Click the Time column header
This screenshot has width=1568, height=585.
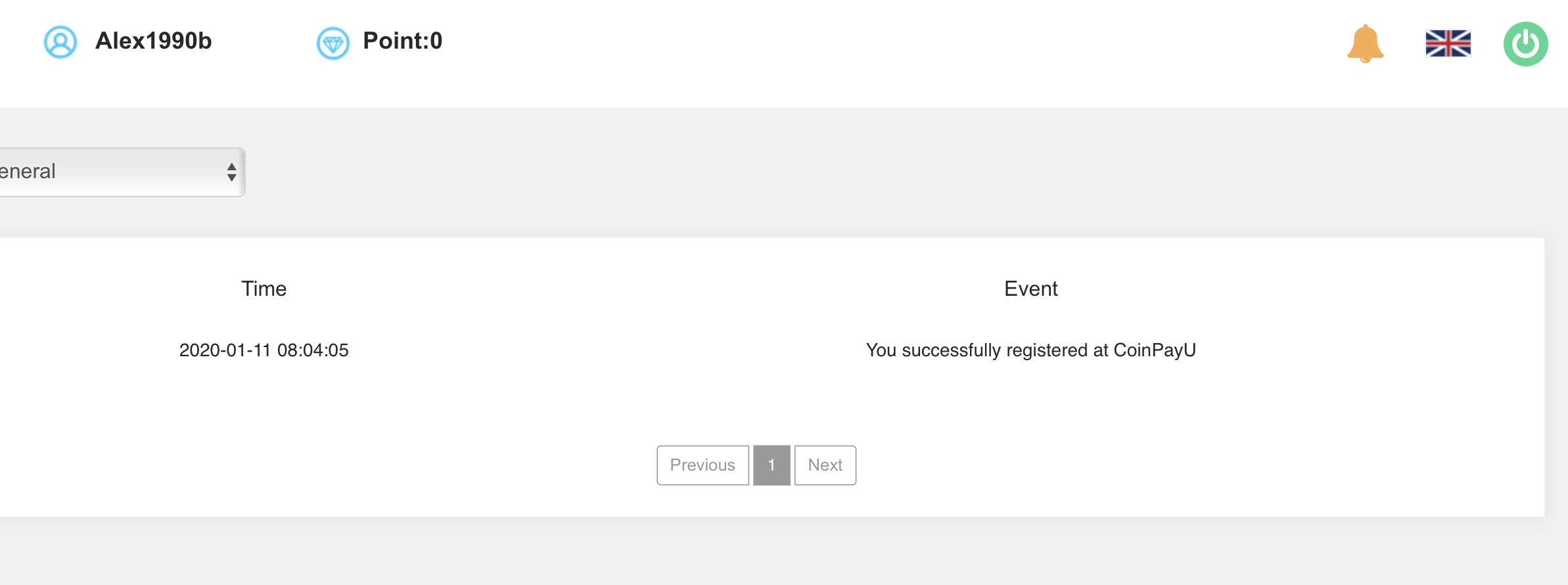[x=264, y=289]
